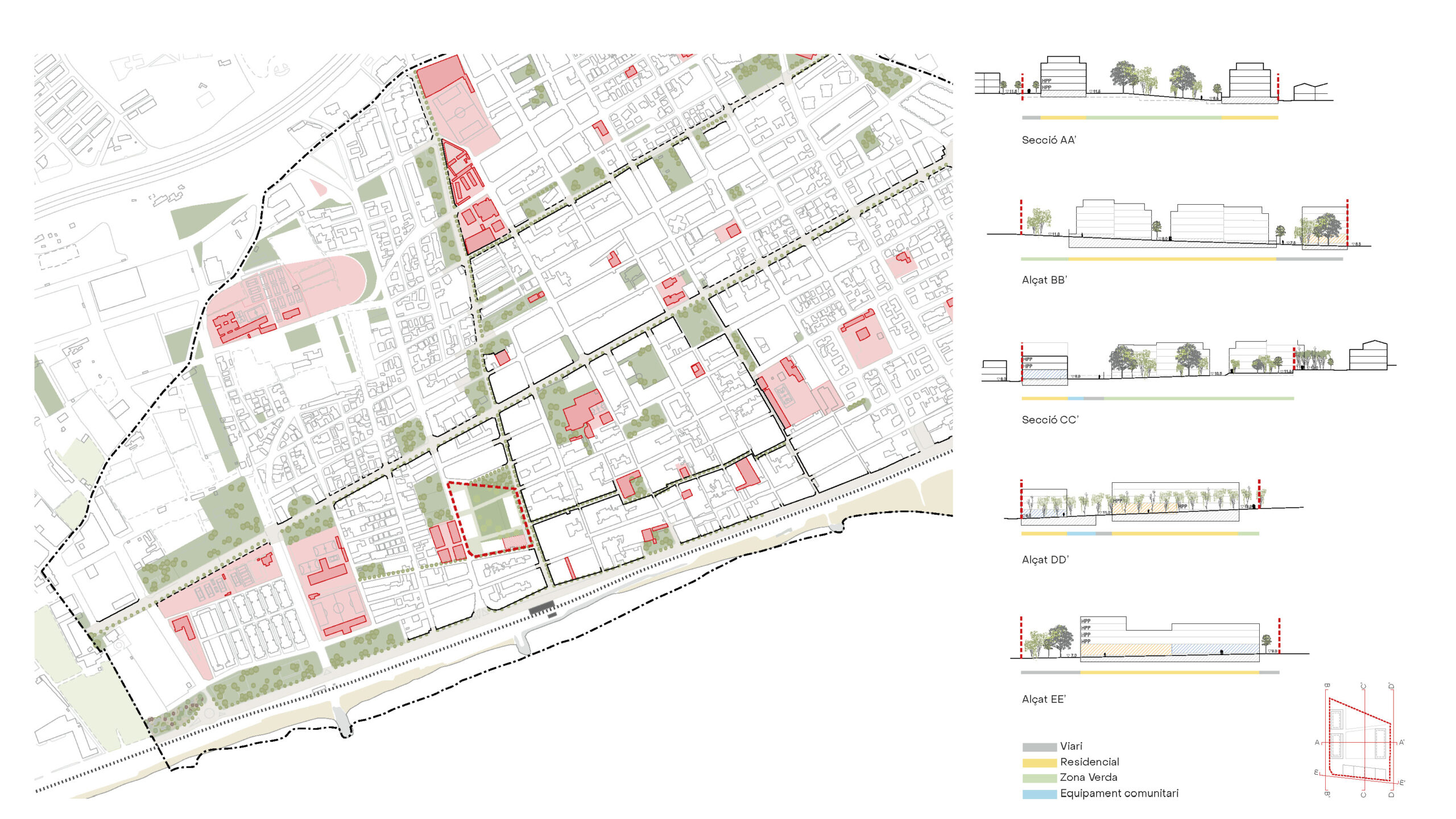Click the gray Viari legend swatch
The width and height of the screenshot is (1456, 819).
pos(1039,747)
